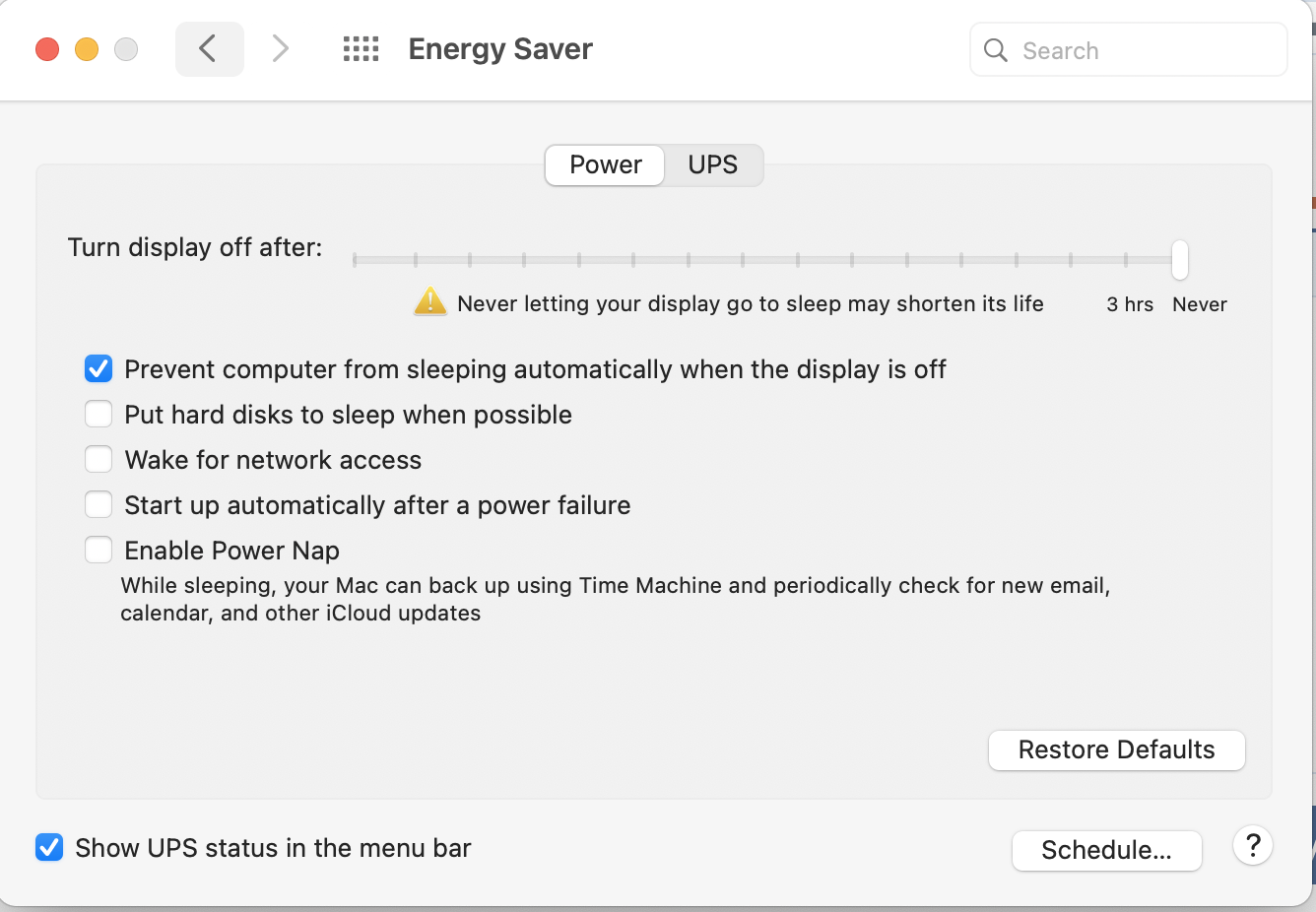This screenshot has height=912, width=1316.
Task: Go forward with the right chevron
Action: [281, 48]
